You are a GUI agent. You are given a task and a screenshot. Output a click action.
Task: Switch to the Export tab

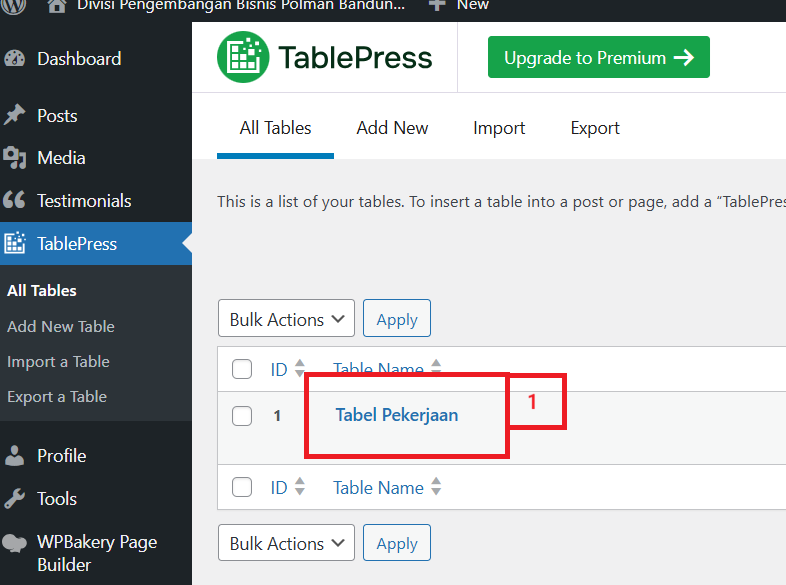pyautogui.click(x=595, y=128)
